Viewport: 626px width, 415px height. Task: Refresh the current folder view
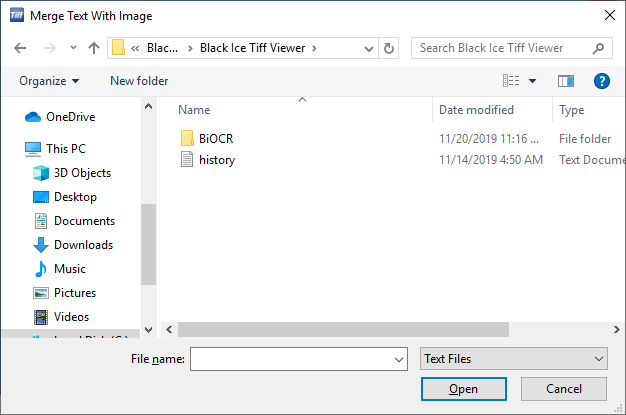pos(388,48)
